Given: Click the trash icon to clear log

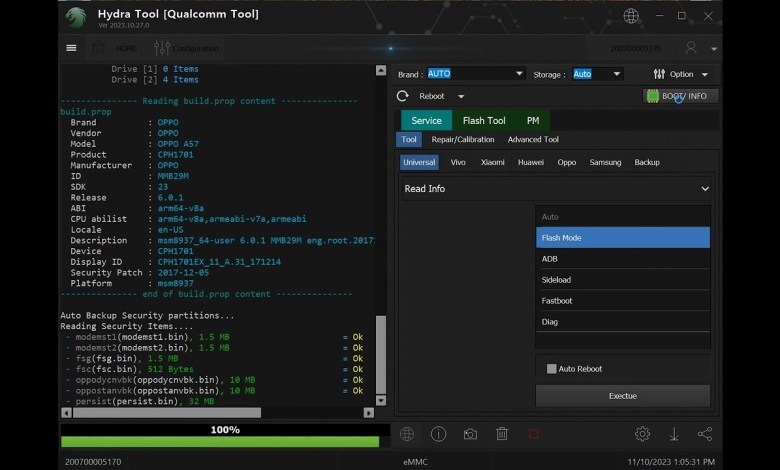Looking at the screenshot, I should point(502,434).
